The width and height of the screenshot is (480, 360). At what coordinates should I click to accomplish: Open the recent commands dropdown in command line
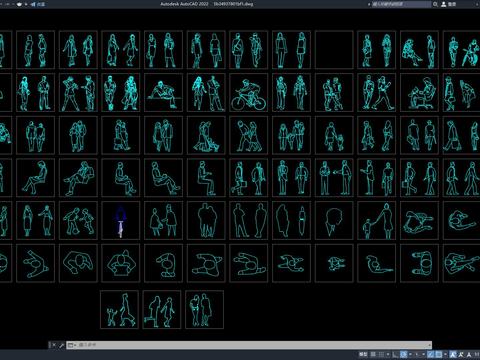coord(71,345)
